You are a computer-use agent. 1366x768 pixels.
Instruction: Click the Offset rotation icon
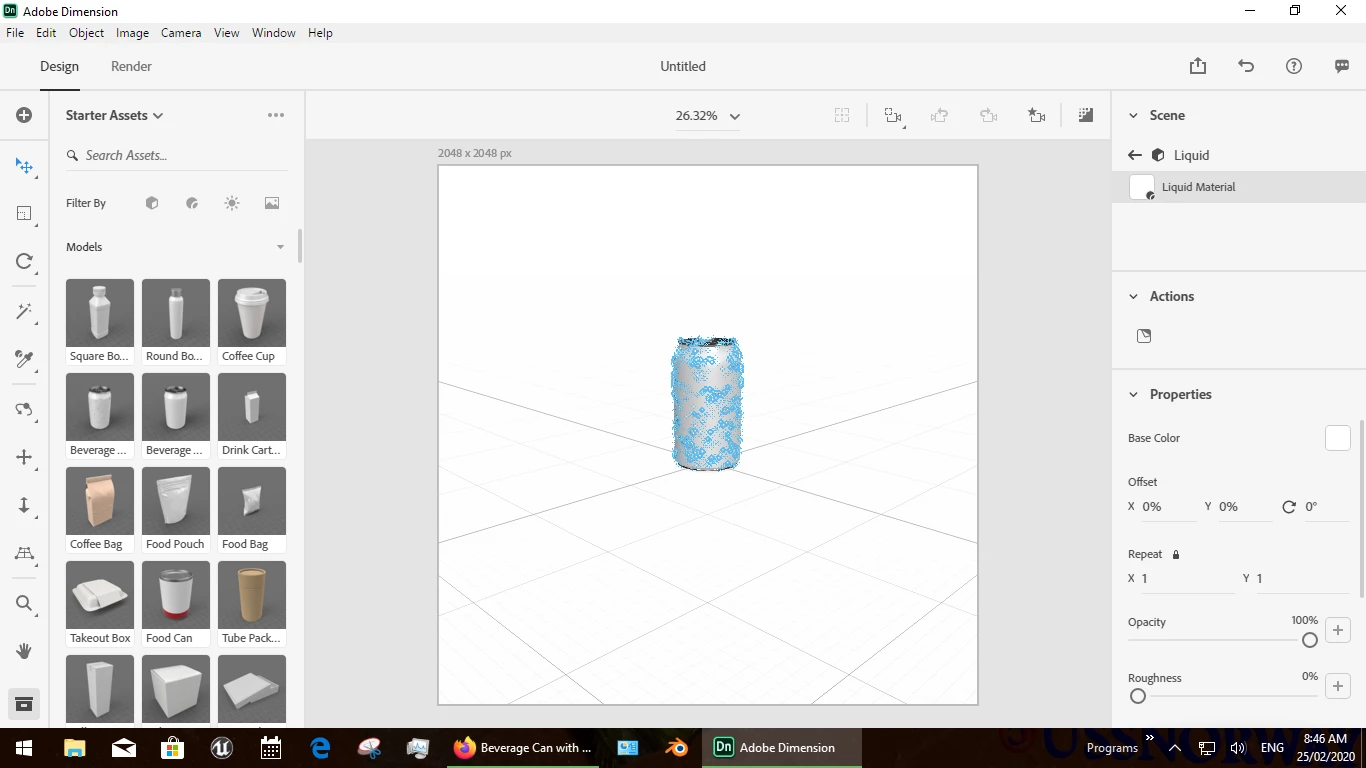tap(1289, 507)
